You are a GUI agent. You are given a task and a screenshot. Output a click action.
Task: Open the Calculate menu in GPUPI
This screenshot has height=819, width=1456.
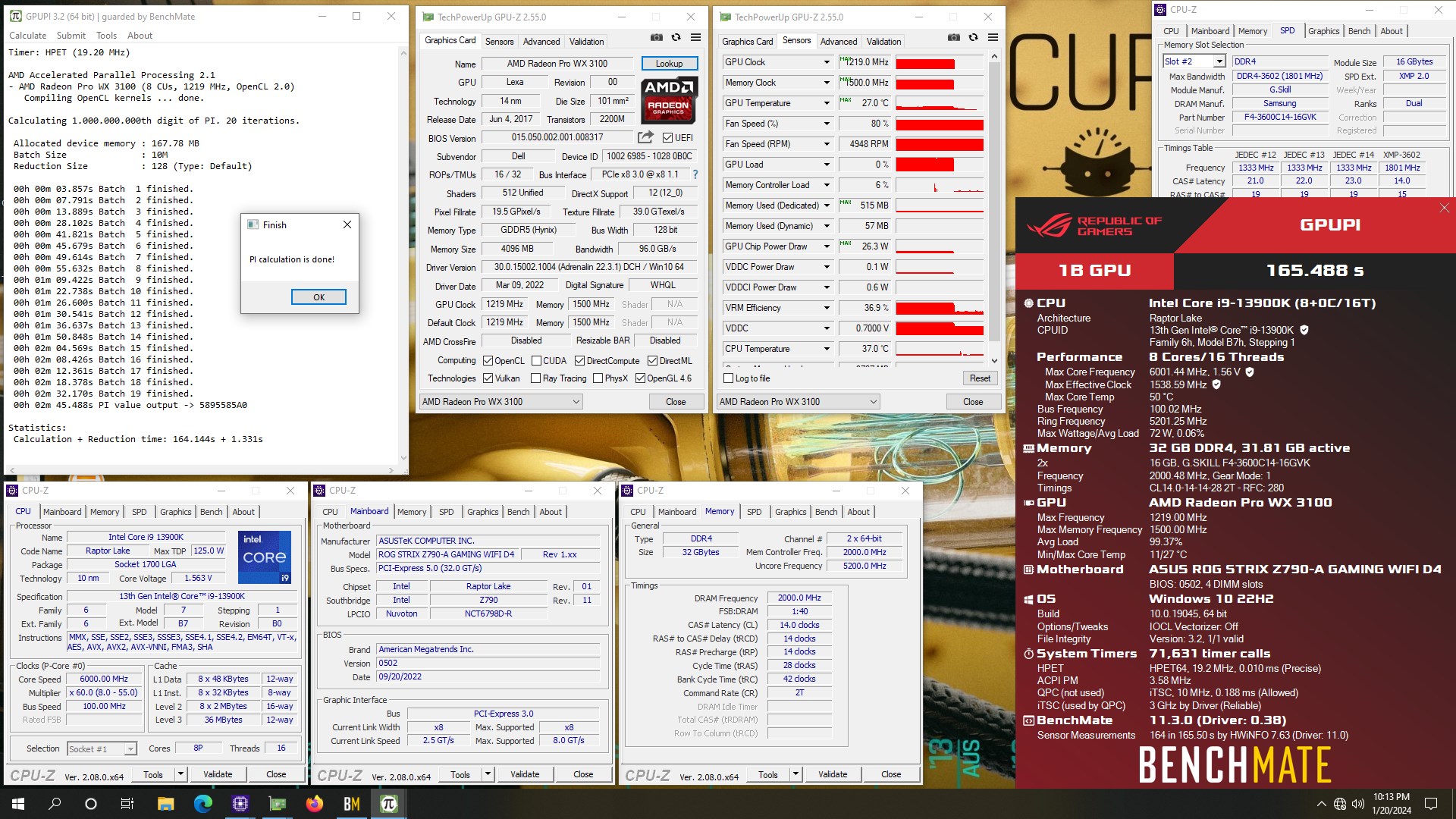[27, 36]
